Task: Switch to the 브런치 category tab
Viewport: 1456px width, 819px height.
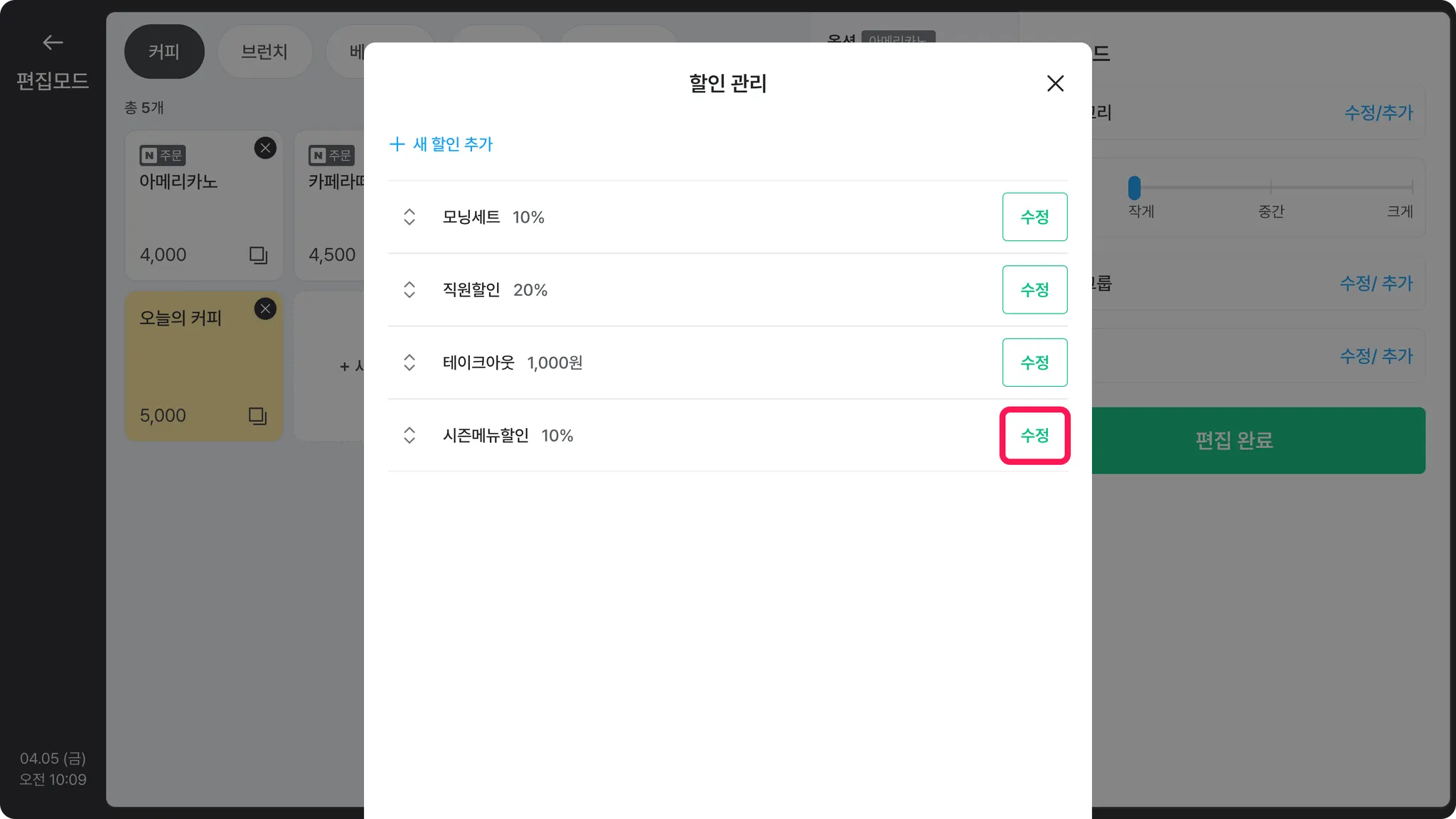Action: click(x=264, y=51)
